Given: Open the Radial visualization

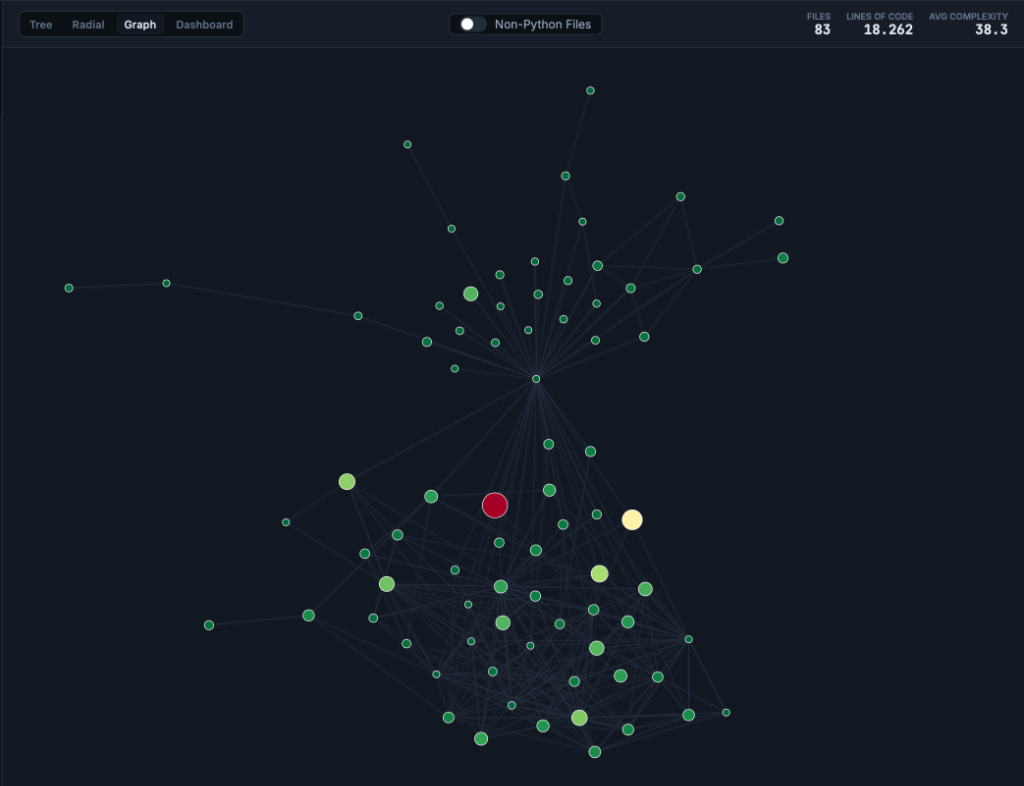Looking at the screenshot, I should pyautogui.click(x=87, y=24).
